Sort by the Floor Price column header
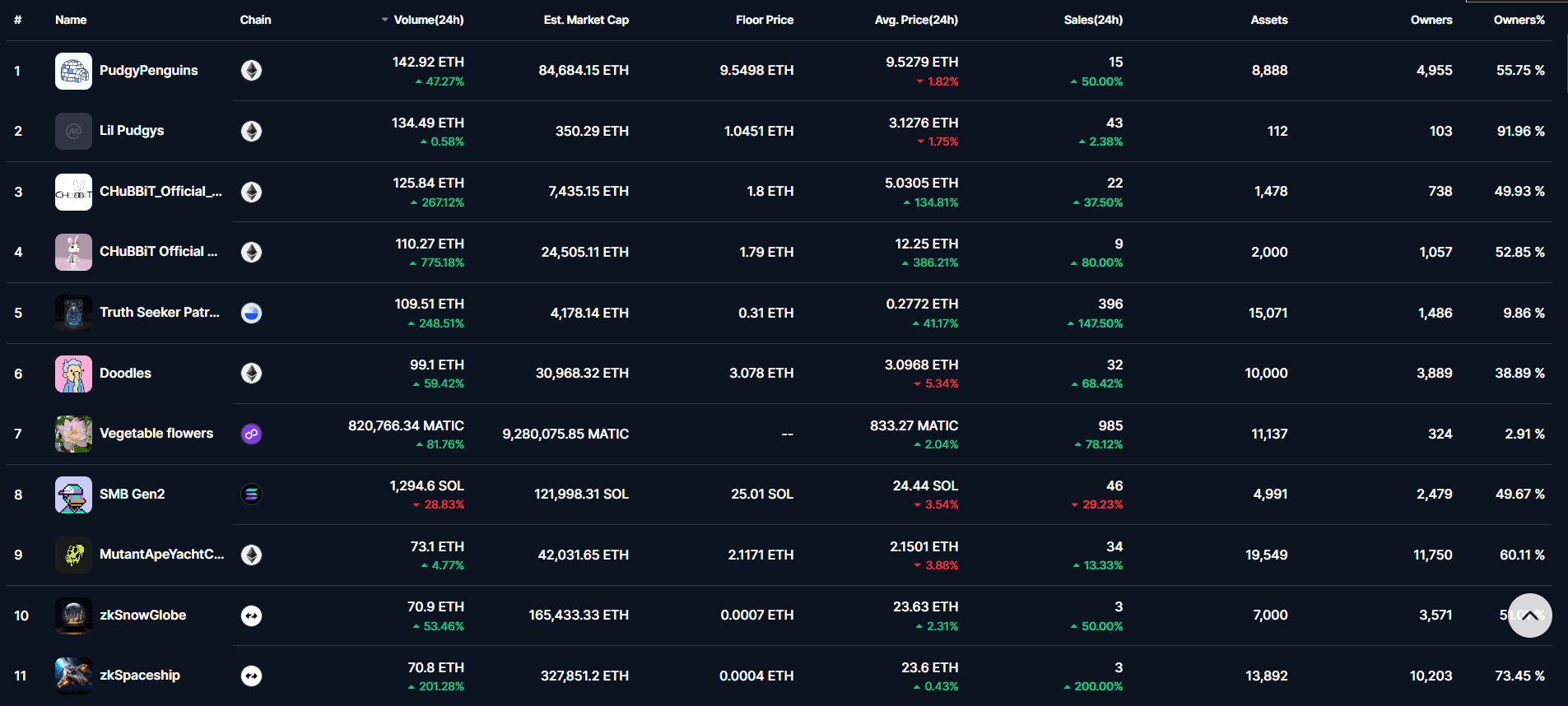The image size is (1568, 706). (765, 20)
